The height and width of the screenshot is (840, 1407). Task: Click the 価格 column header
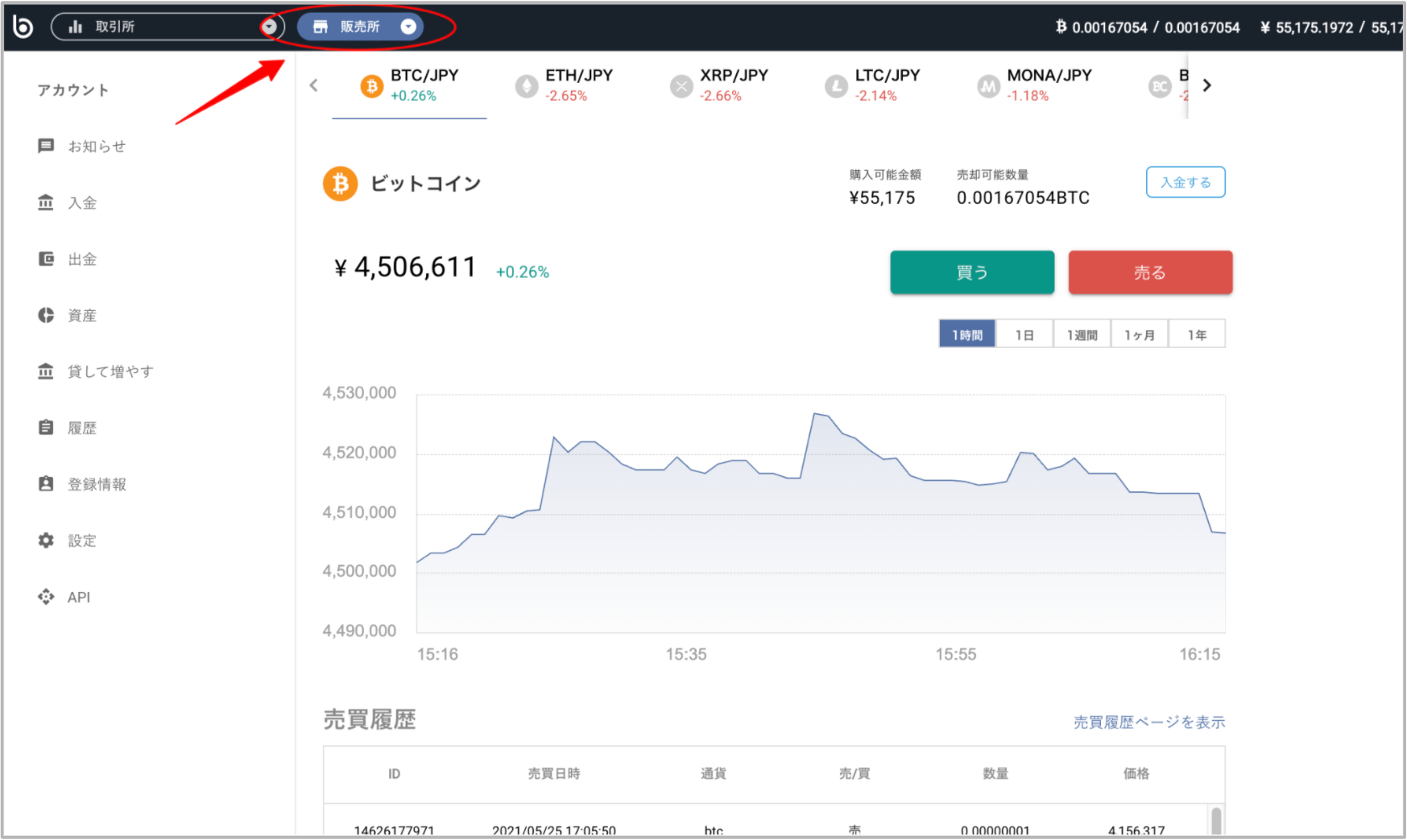pyautogui.click(x=1136, y=774)
